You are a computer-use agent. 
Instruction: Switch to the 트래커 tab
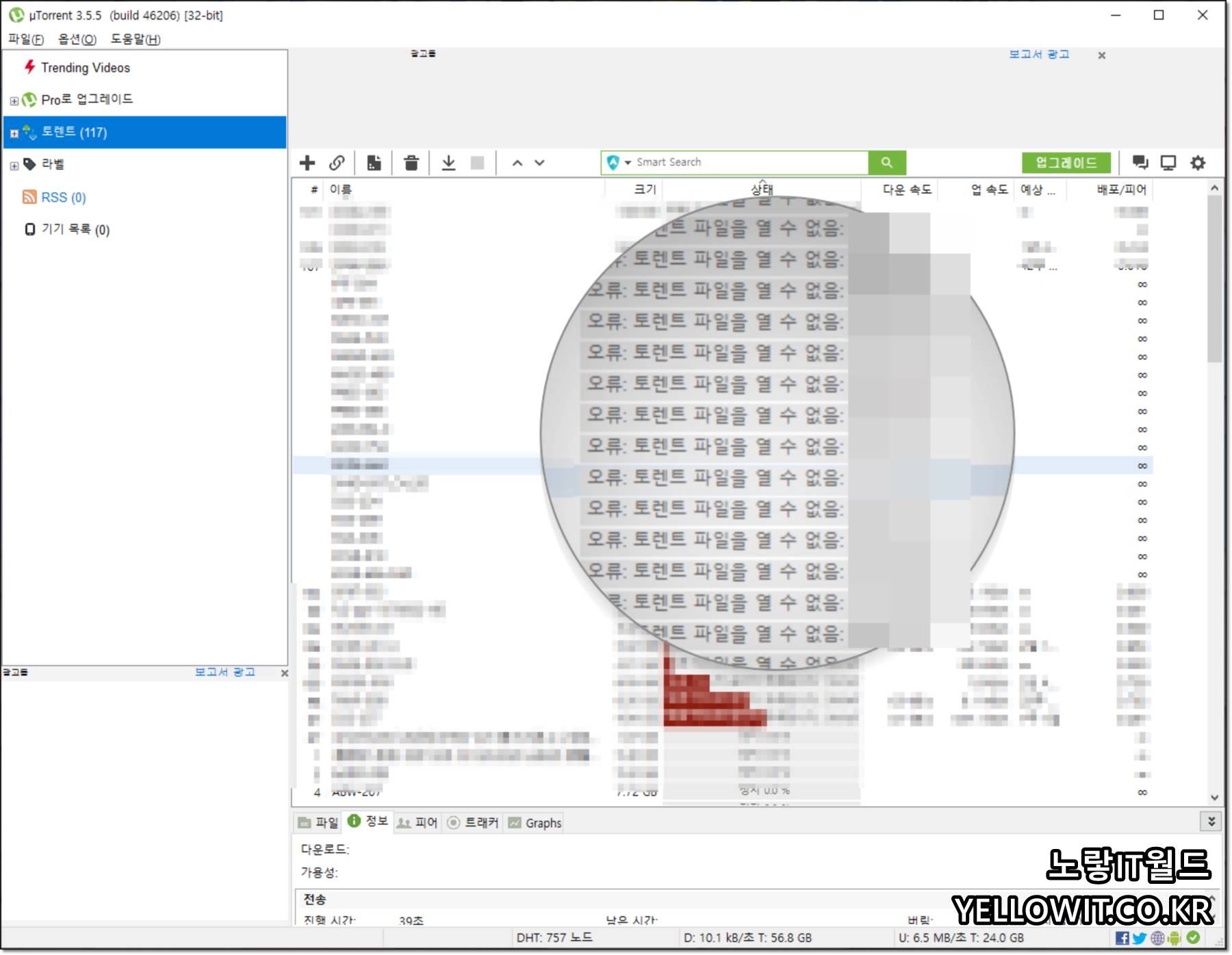tap(473, 823)
